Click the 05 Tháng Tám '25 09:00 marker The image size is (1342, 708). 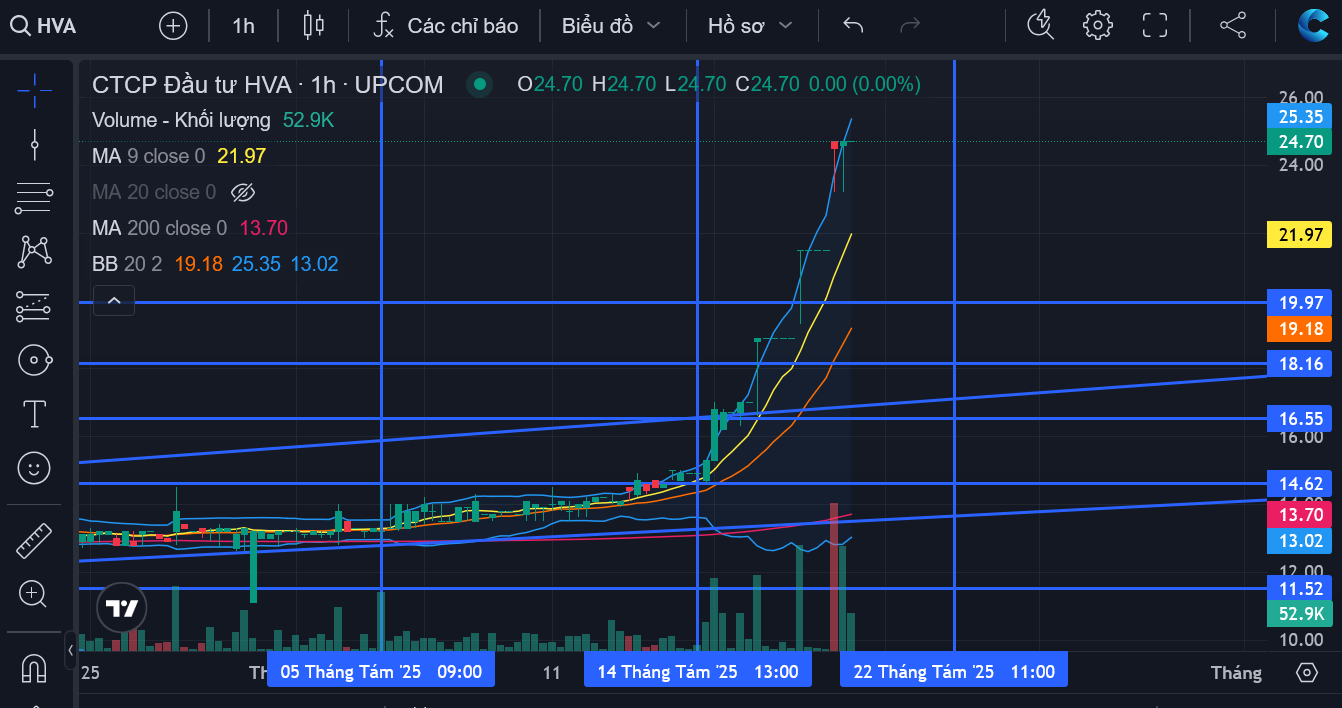tap(381, 672)
